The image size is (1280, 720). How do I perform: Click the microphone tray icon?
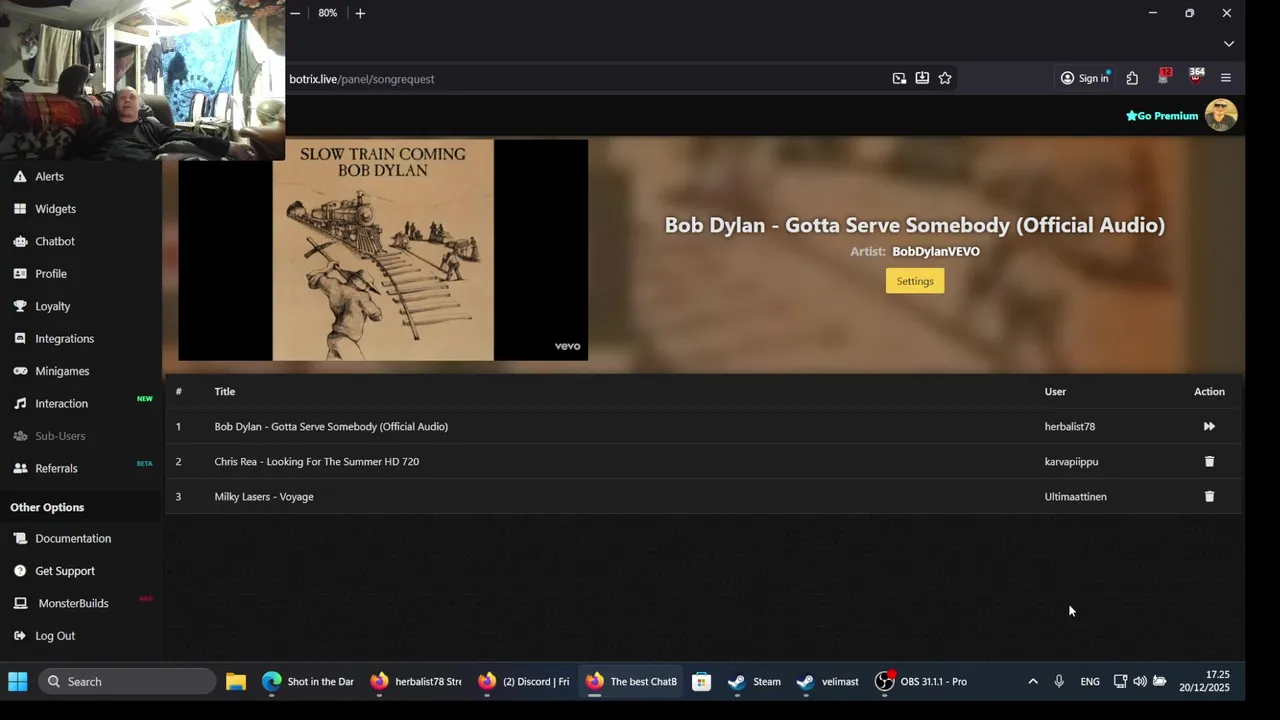coord(1059,682)
